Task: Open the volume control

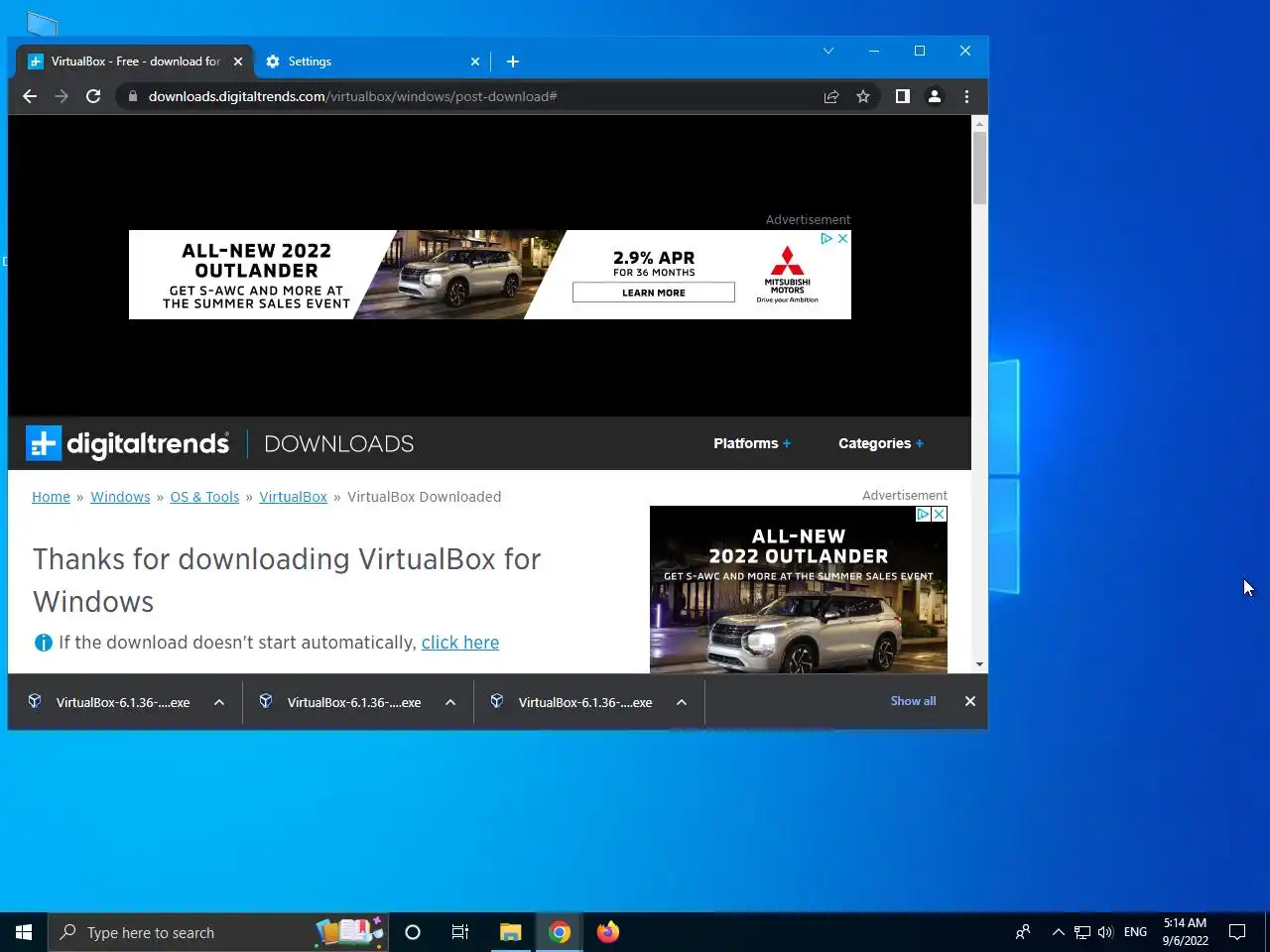Action: pos(1105,932)
